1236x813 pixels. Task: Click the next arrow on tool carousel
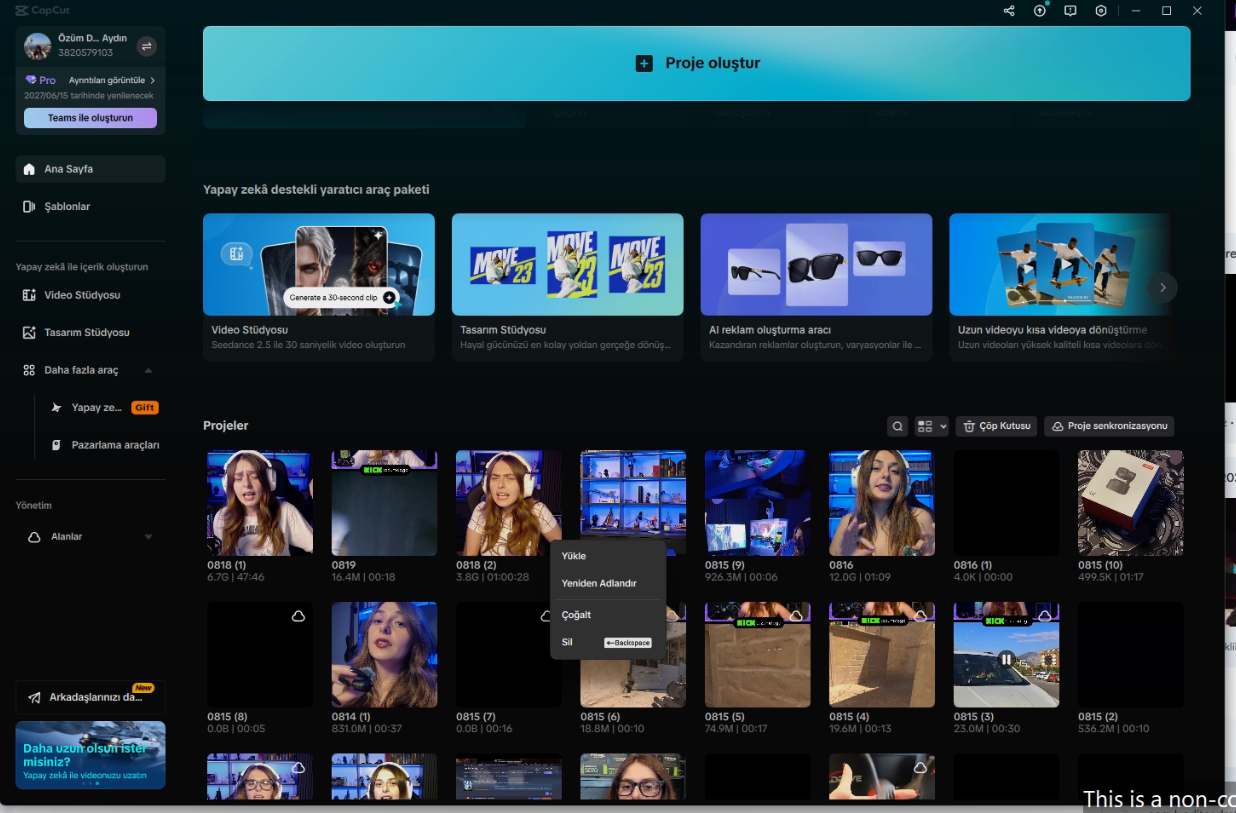pyautogui.click(x=1162, y=287)
